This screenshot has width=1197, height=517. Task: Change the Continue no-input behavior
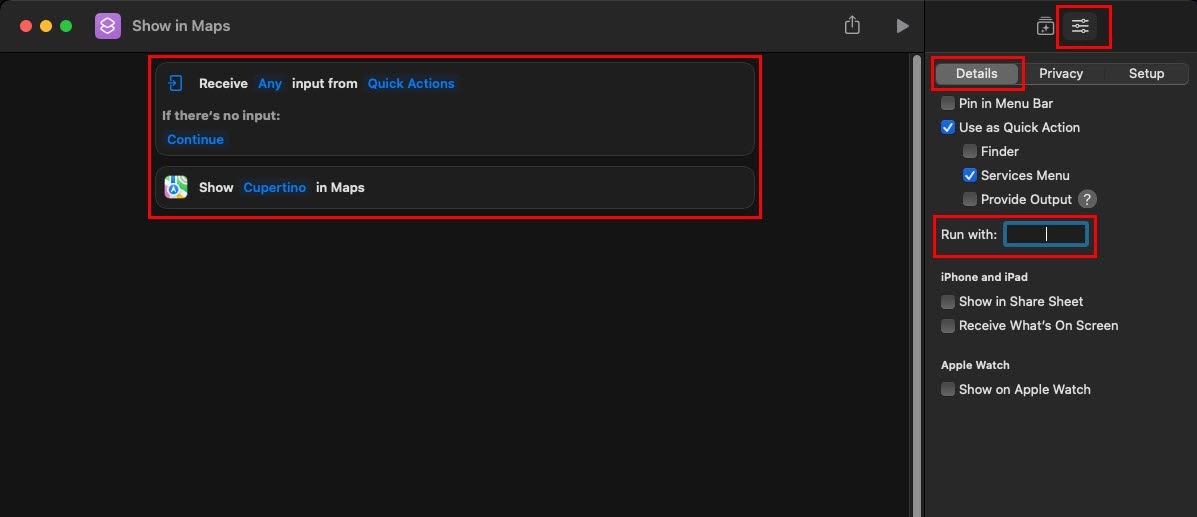tap(195, 139)
